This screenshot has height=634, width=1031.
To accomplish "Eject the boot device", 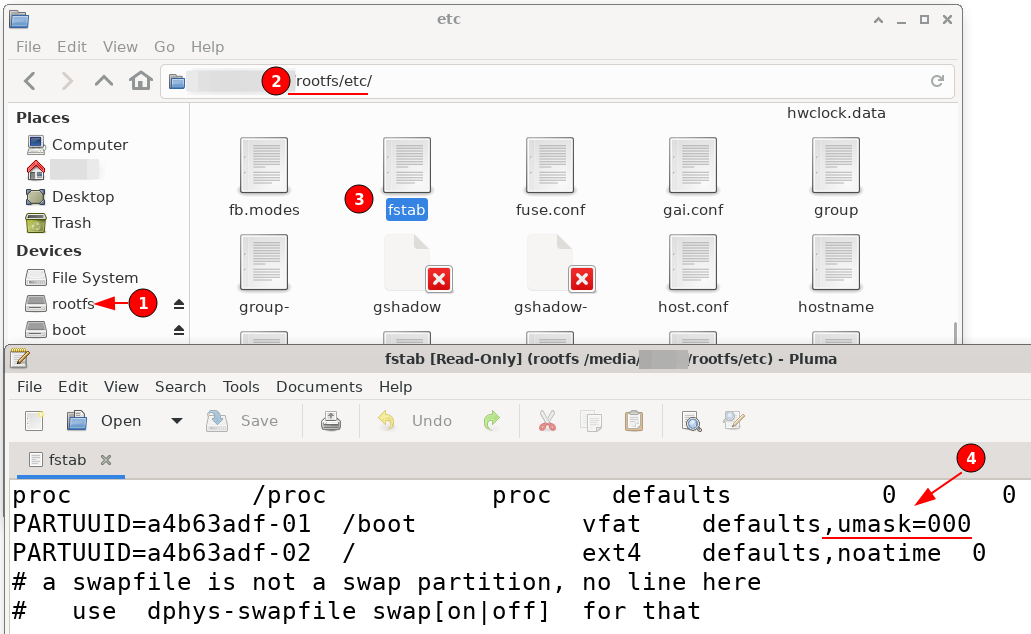I will coord(179,329).
